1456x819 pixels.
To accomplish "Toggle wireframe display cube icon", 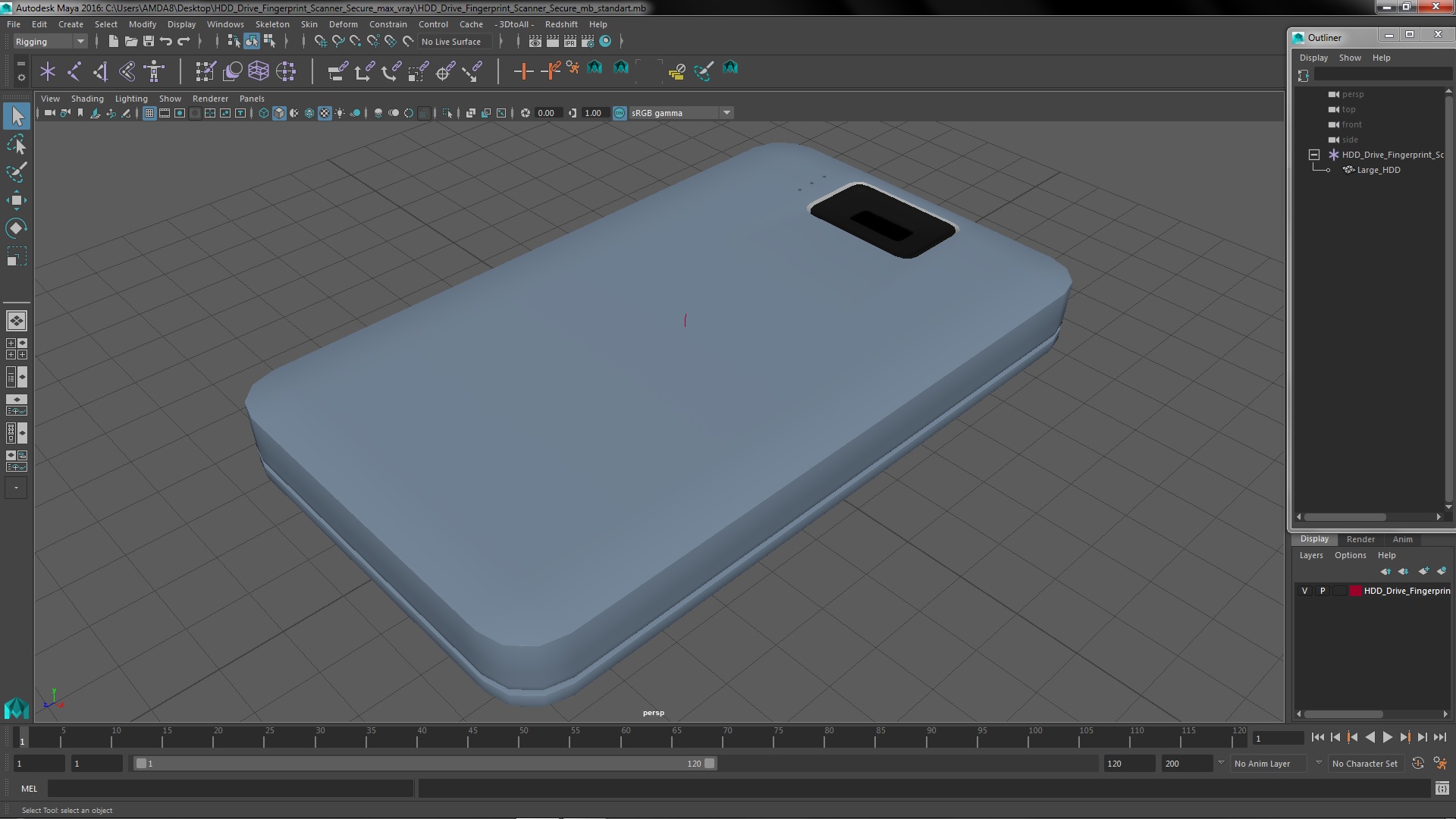I will pos(264,113).
